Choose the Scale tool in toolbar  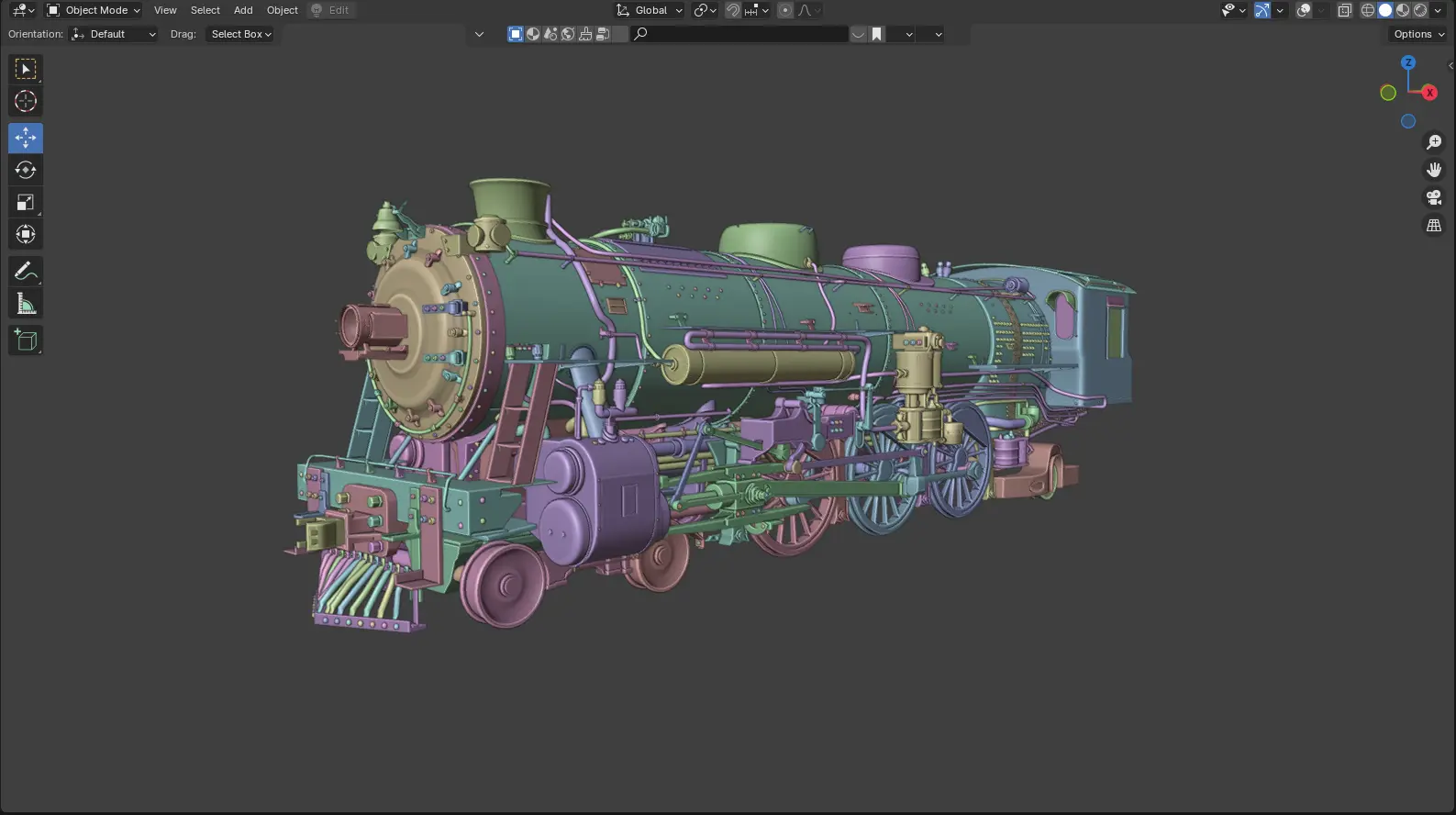coord(26,202)
